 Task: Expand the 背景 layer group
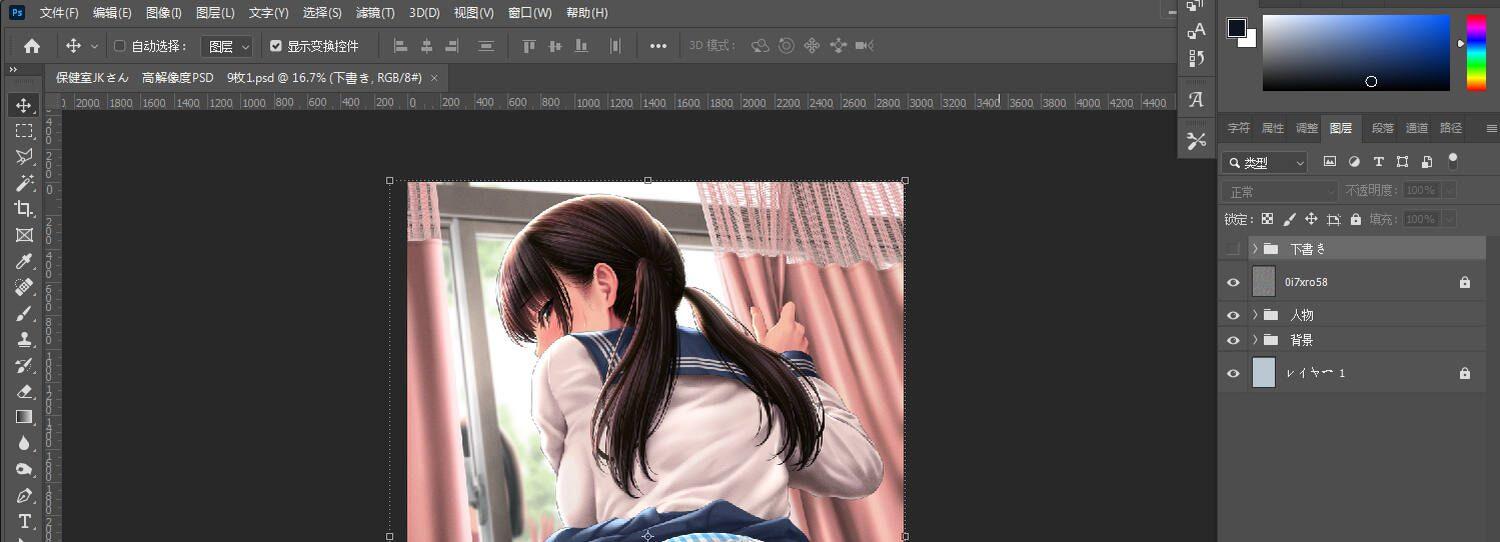pyautogui.click(x=1255, y=340)
